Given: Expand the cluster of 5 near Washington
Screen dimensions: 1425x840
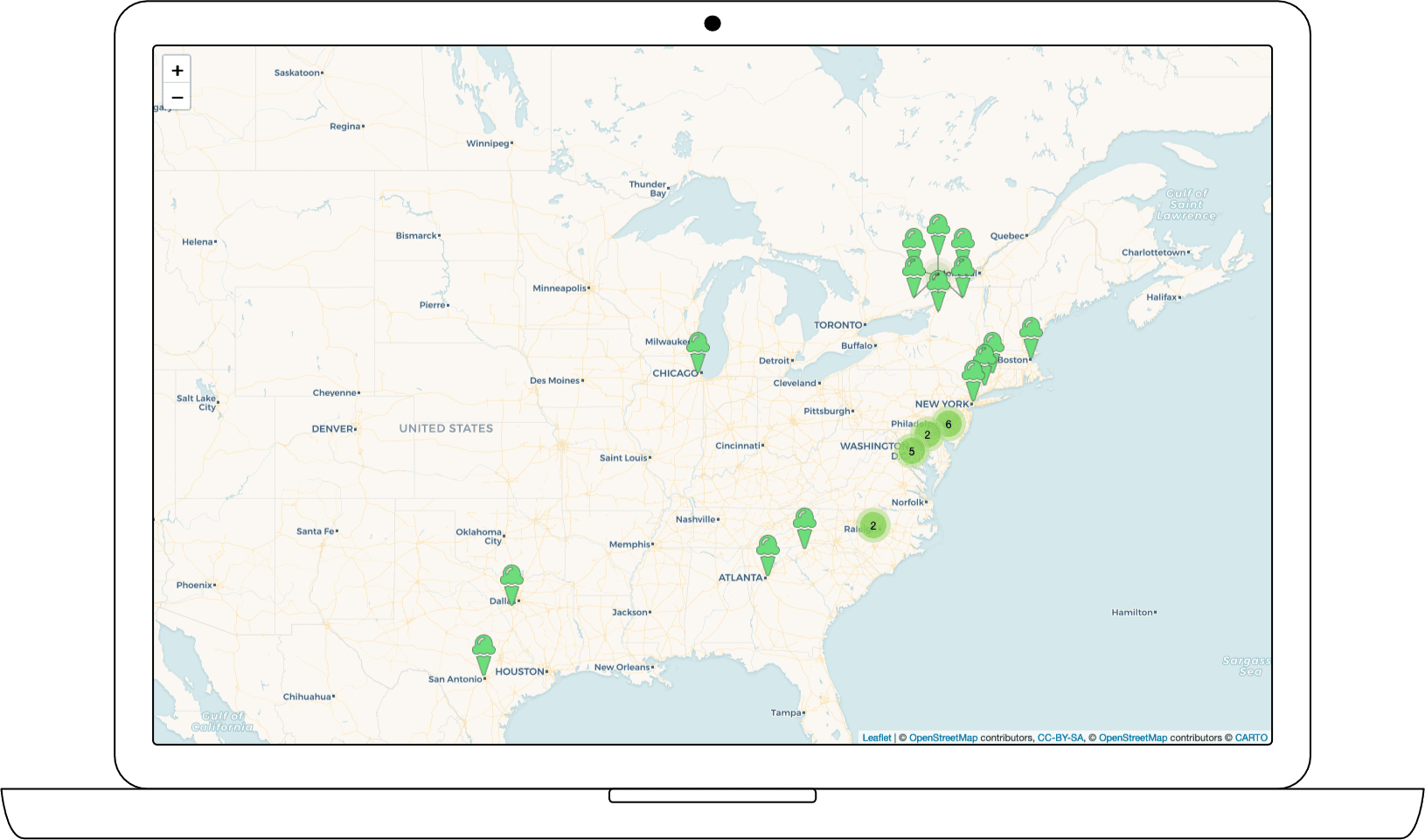Looking at the screenshot, I should click(912, 452).
